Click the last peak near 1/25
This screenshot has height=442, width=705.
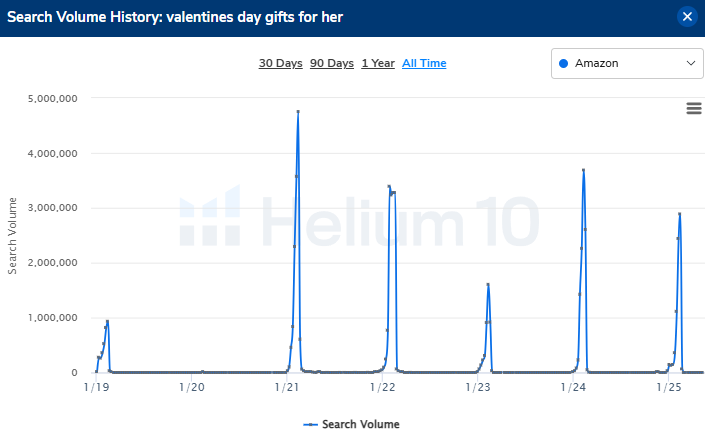(680, 214)
